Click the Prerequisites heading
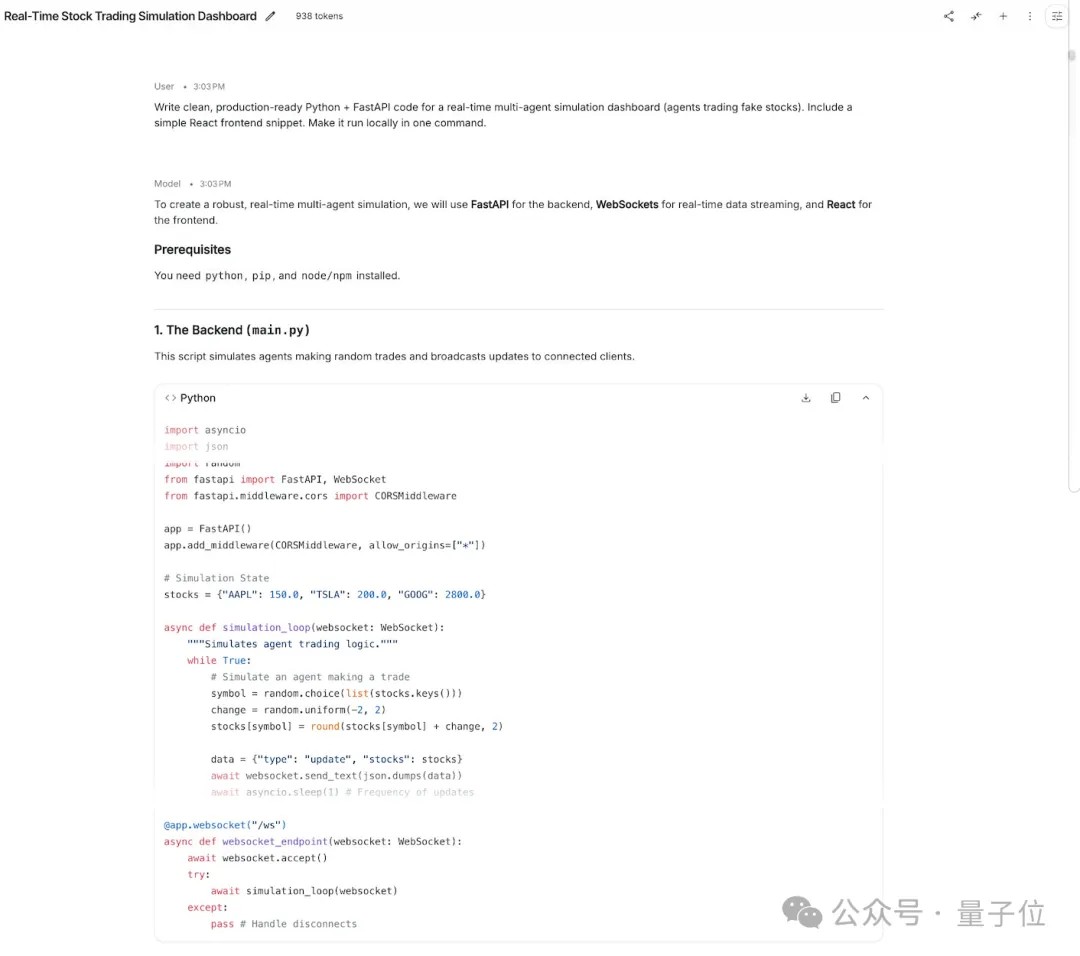Screen dimensions: 1080x956 [x=192, y=250]
